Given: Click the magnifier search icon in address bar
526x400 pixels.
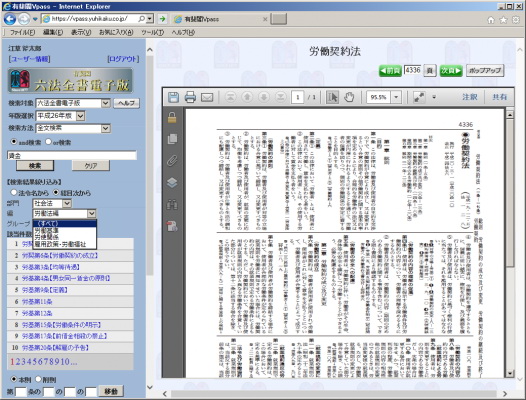Looking at the screenshot, I should (x=142, y=19).
